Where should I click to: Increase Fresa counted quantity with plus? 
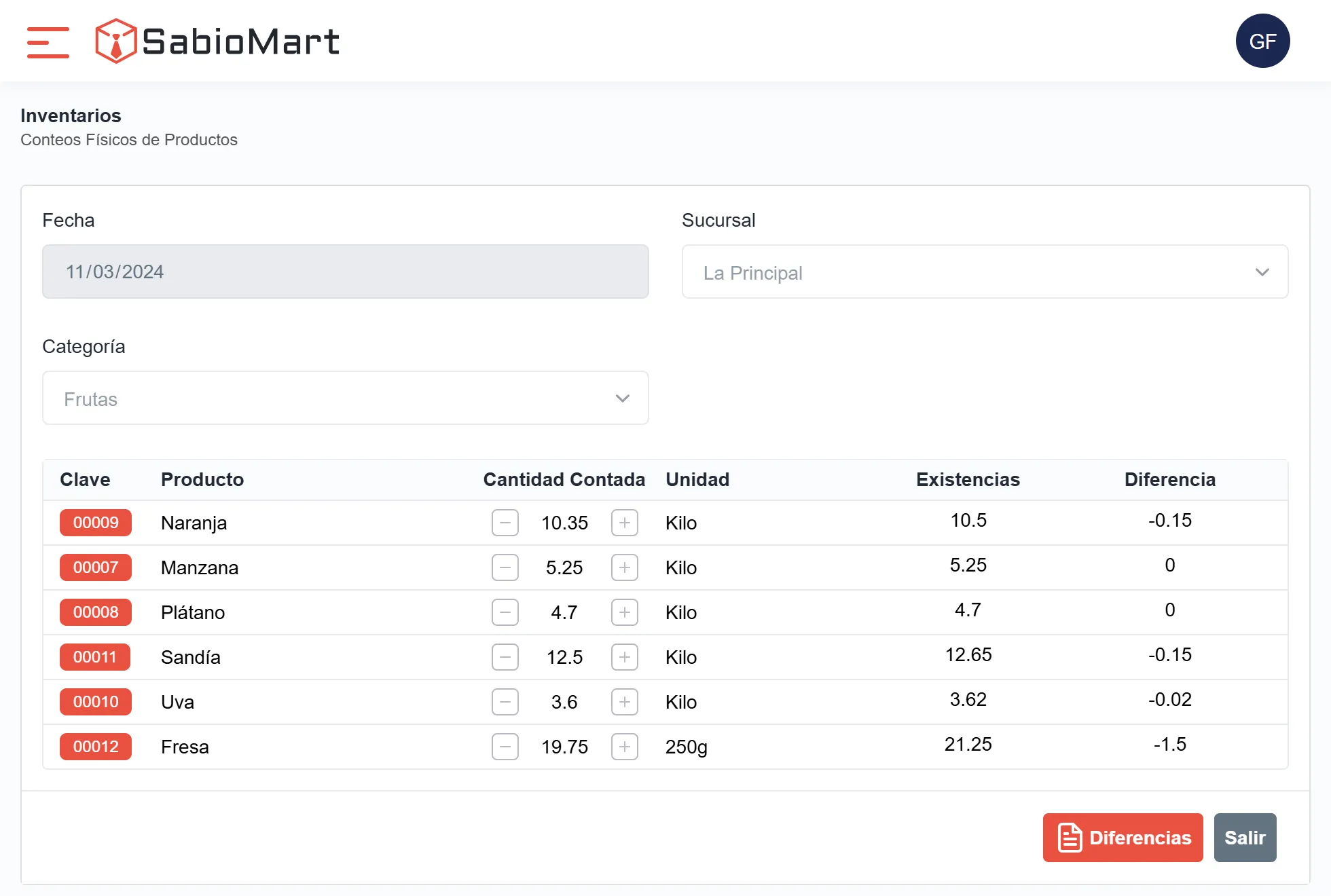click(624, 747)
